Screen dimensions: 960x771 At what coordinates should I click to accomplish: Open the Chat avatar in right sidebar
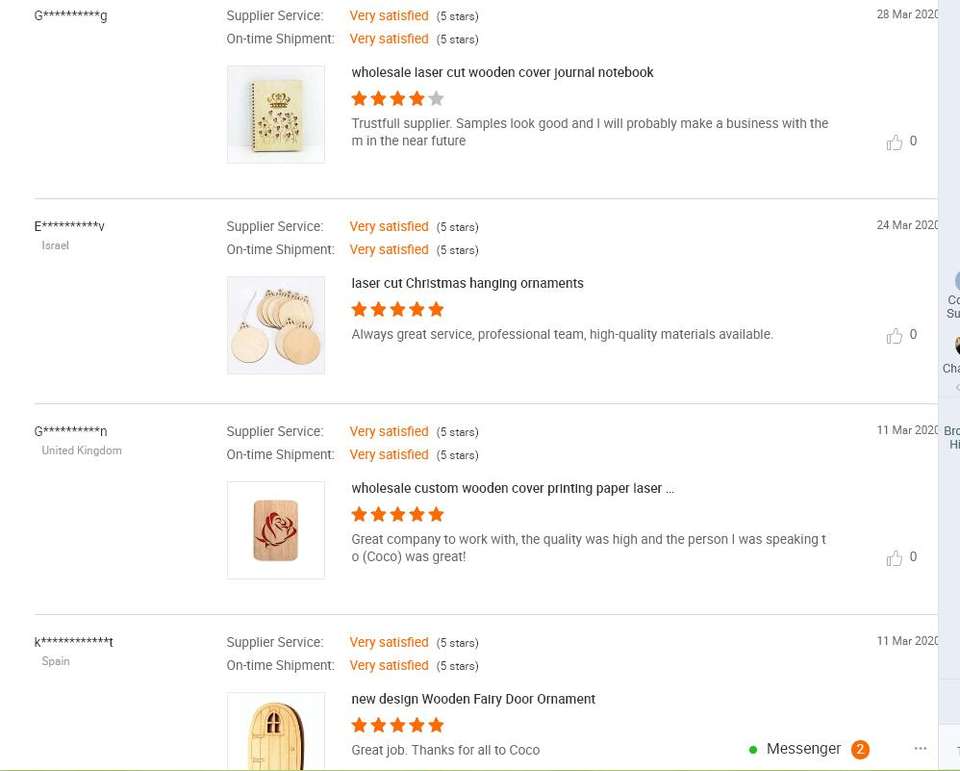[956, 346]
